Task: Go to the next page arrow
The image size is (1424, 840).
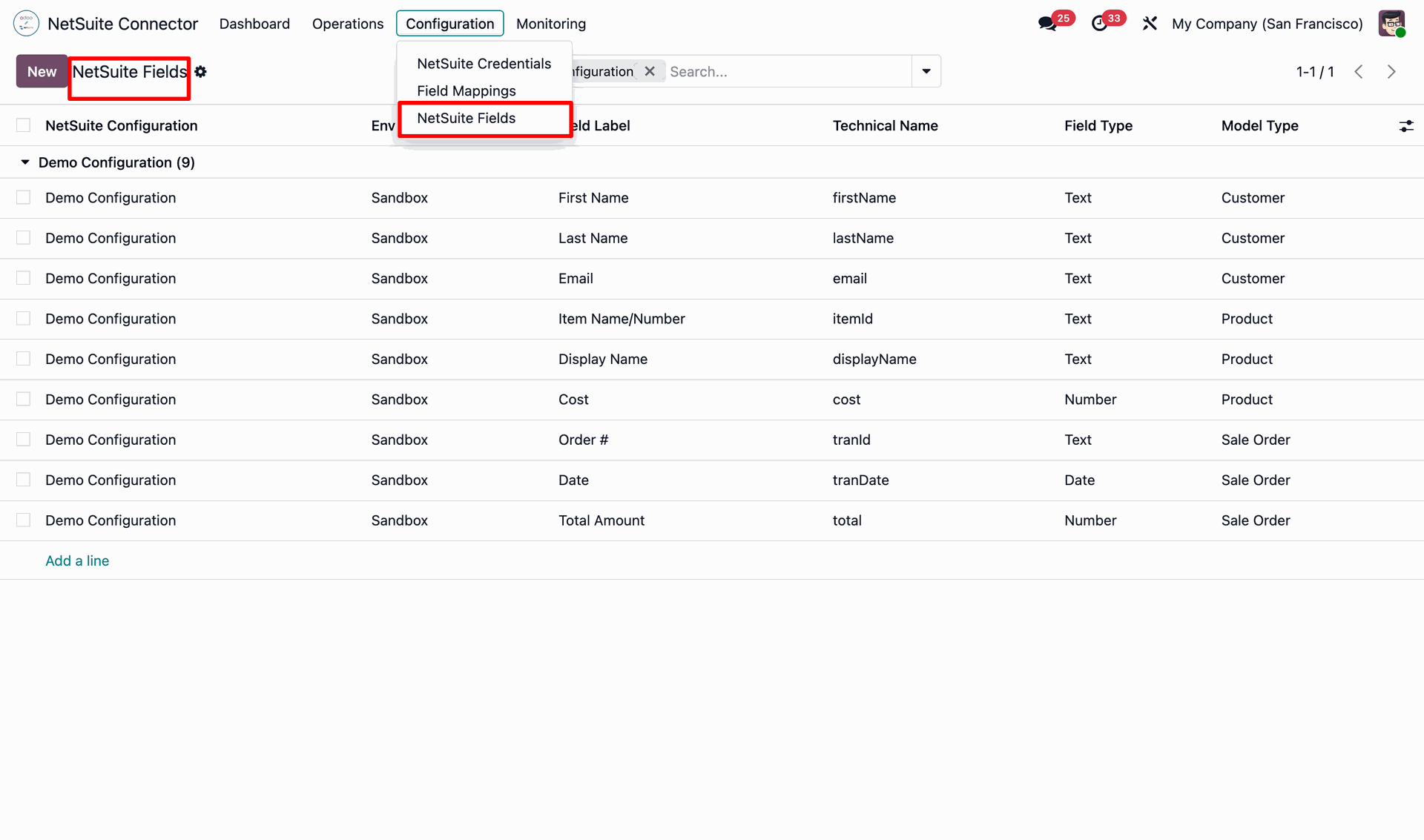Action: click(x=1391, y=72)
